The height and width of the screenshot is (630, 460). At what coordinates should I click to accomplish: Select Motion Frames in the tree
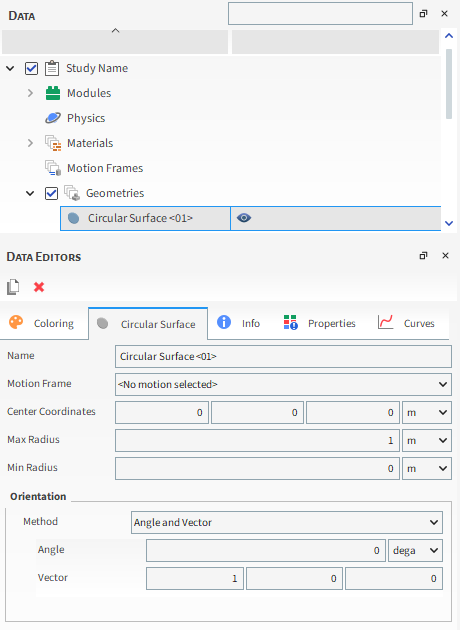(105, 168)
